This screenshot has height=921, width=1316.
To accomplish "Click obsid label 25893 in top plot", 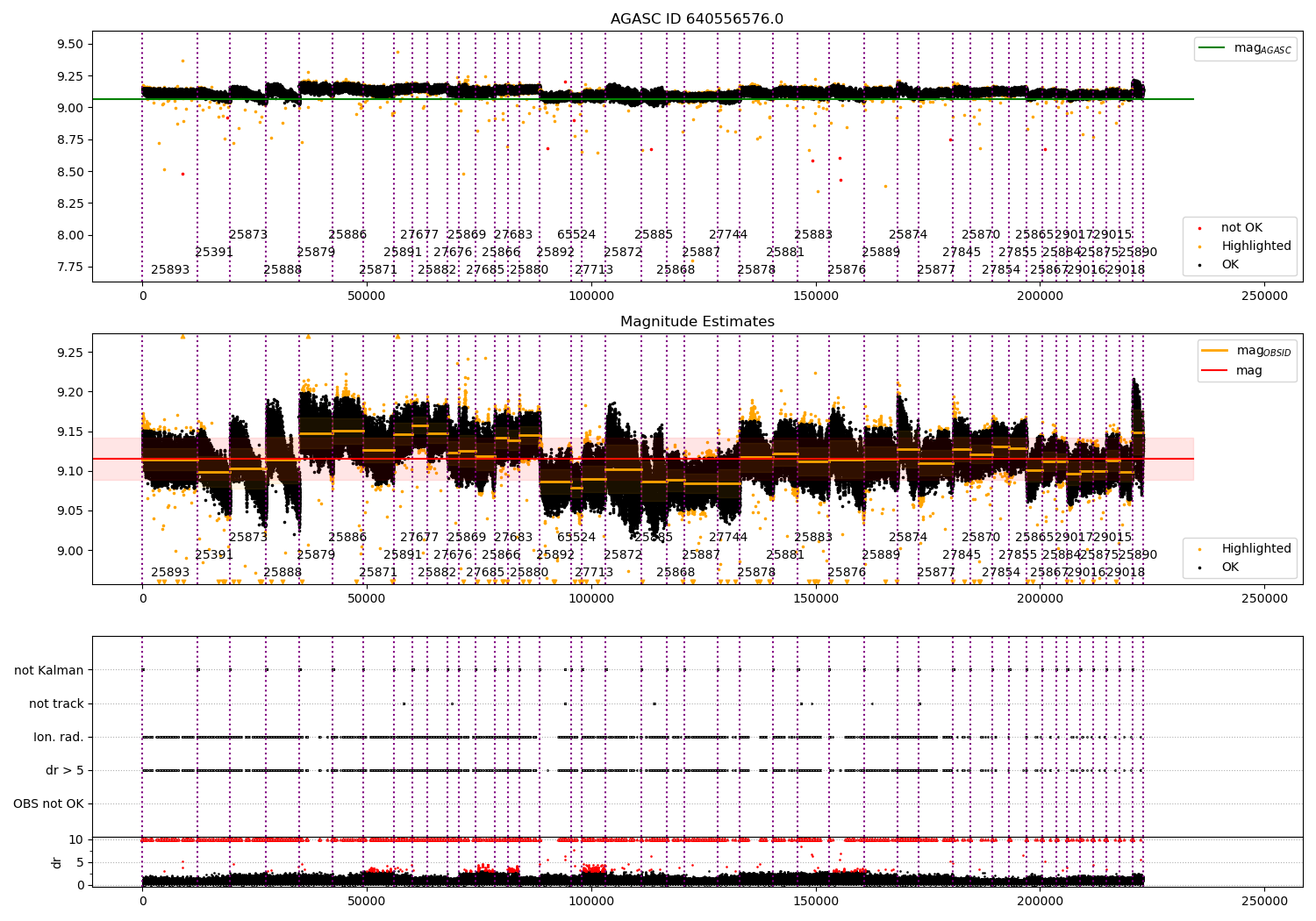I will (x=170, y=270).
